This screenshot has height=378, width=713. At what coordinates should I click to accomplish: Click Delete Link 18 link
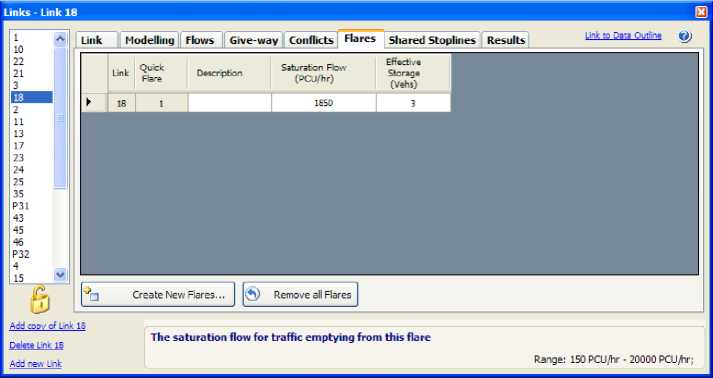[x=36, y=345]
